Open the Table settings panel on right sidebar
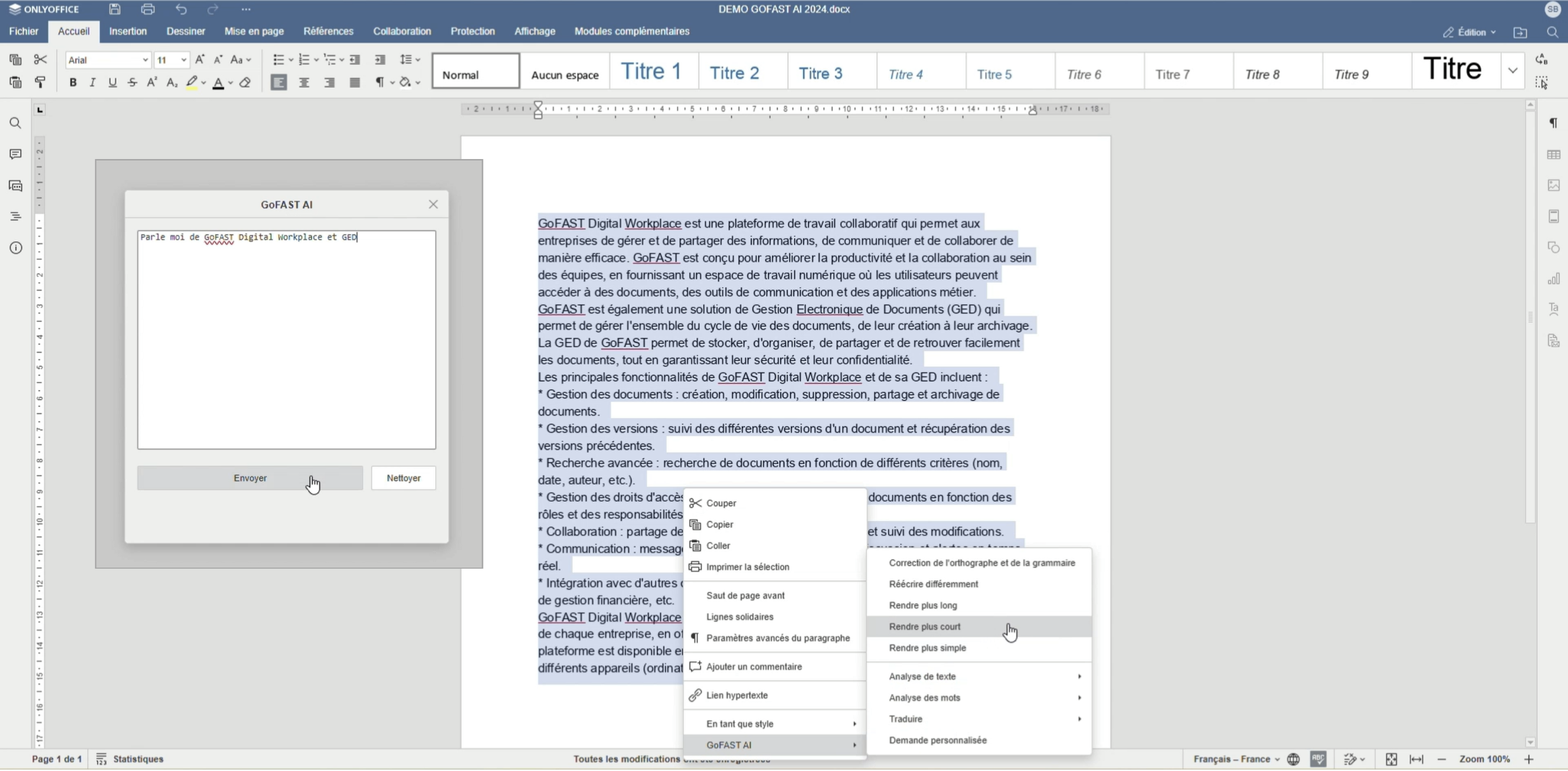1568x771 pixels. 1554,155
